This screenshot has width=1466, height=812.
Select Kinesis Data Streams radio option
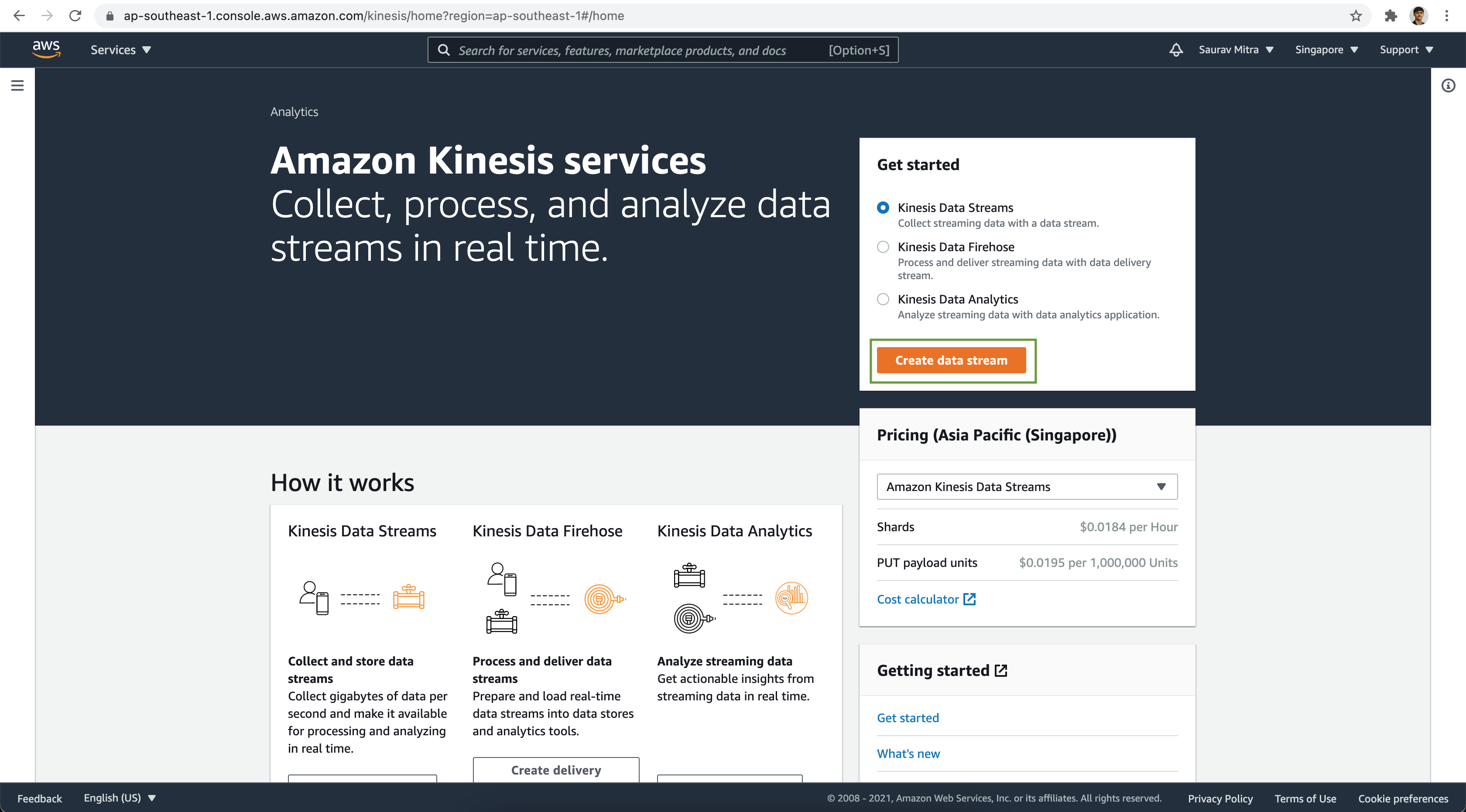pos(883,208)
